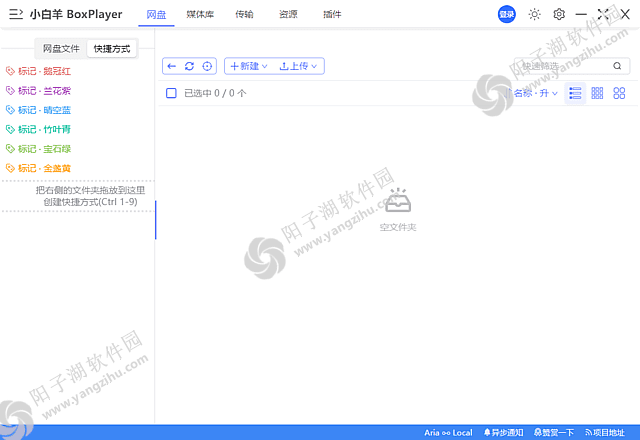Image resolution: width=640 pixels, height=440 pixels.
Task: Switch to small grid view
Action: pyautogui.click(x=597, y=93)
